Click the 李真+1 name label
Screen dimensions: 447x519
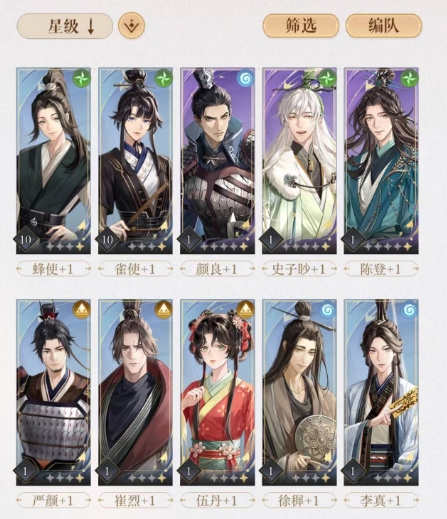tap(381, 501)
